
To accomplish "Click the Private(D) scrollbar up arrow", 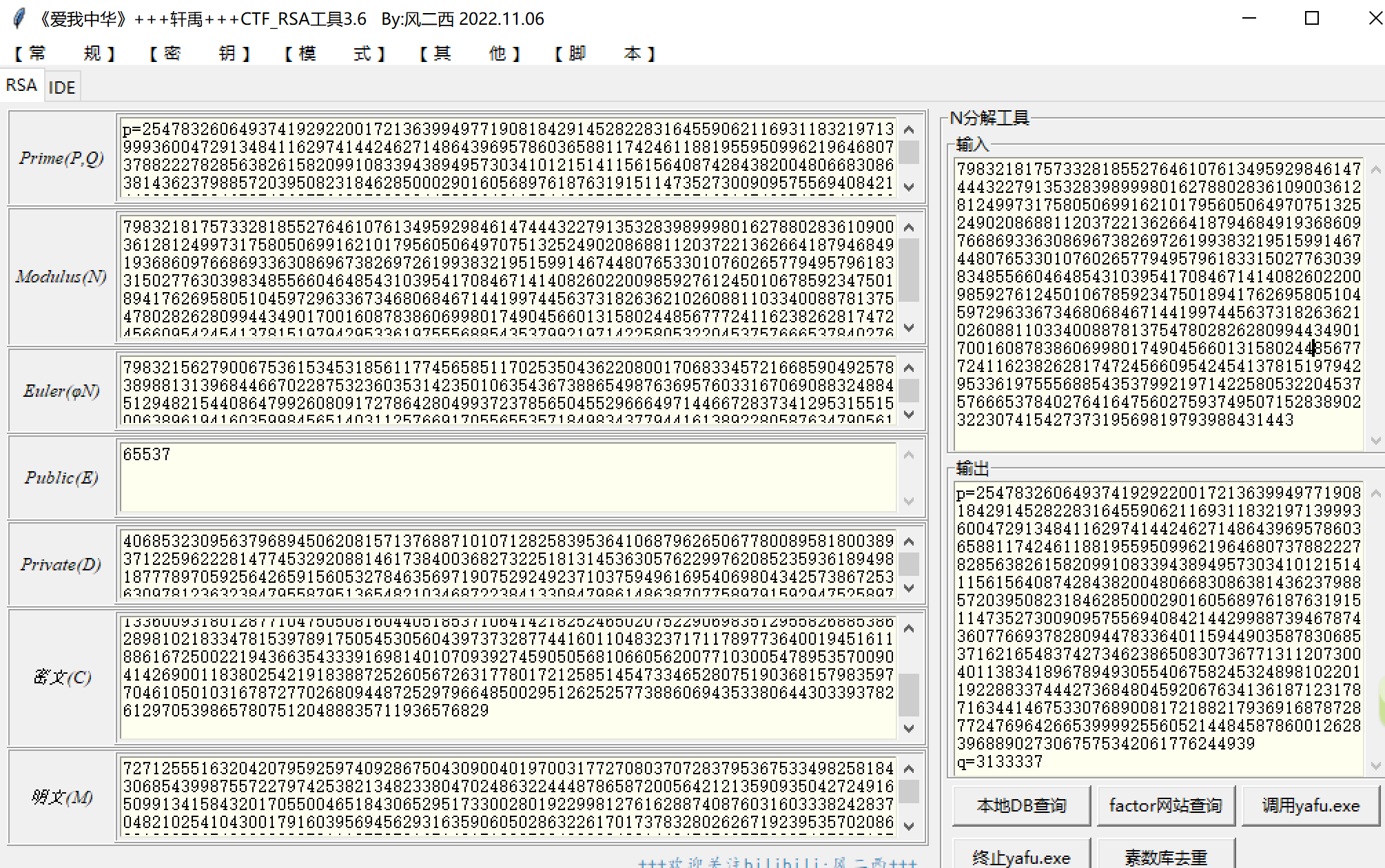I will tap(909, 541).
